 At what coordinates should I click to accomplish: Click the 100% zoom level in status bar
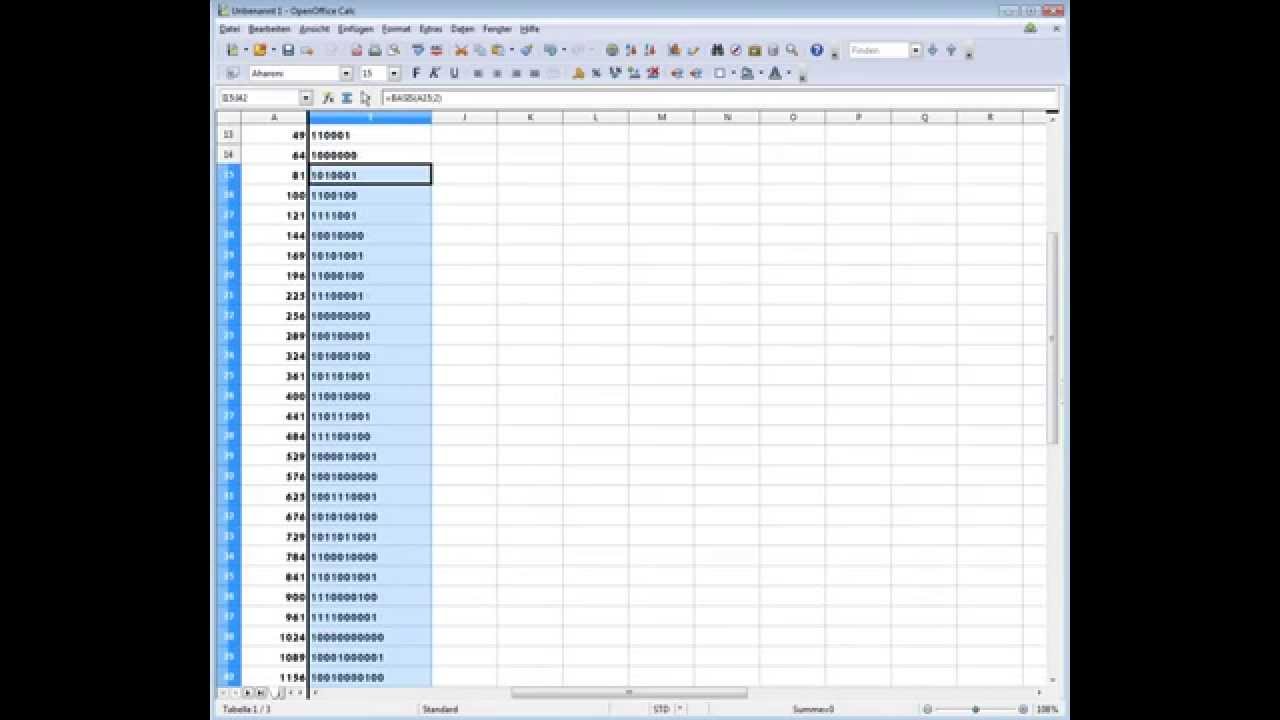coord(1047,709)
